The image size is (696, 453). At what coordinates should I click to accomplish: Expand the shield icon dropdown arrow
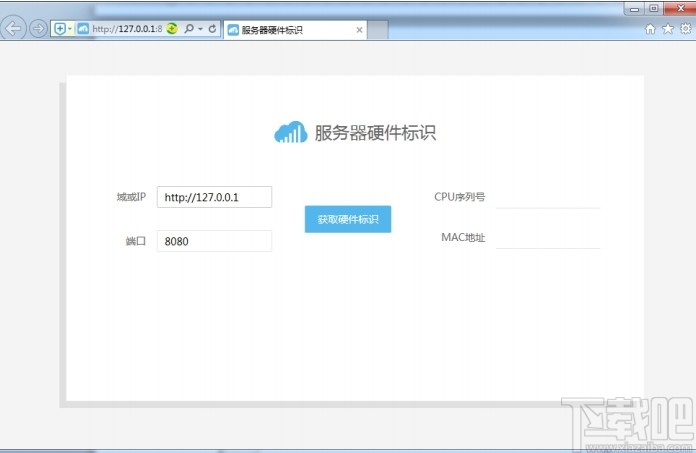70,29
